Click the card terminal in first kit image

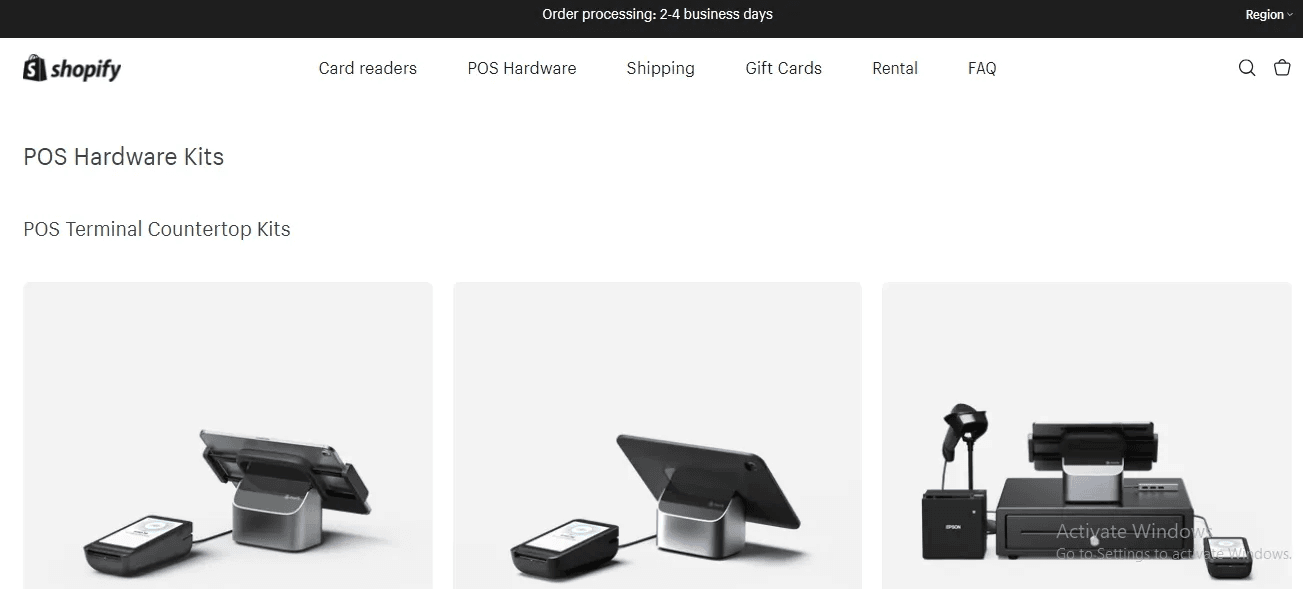[138, 545]
